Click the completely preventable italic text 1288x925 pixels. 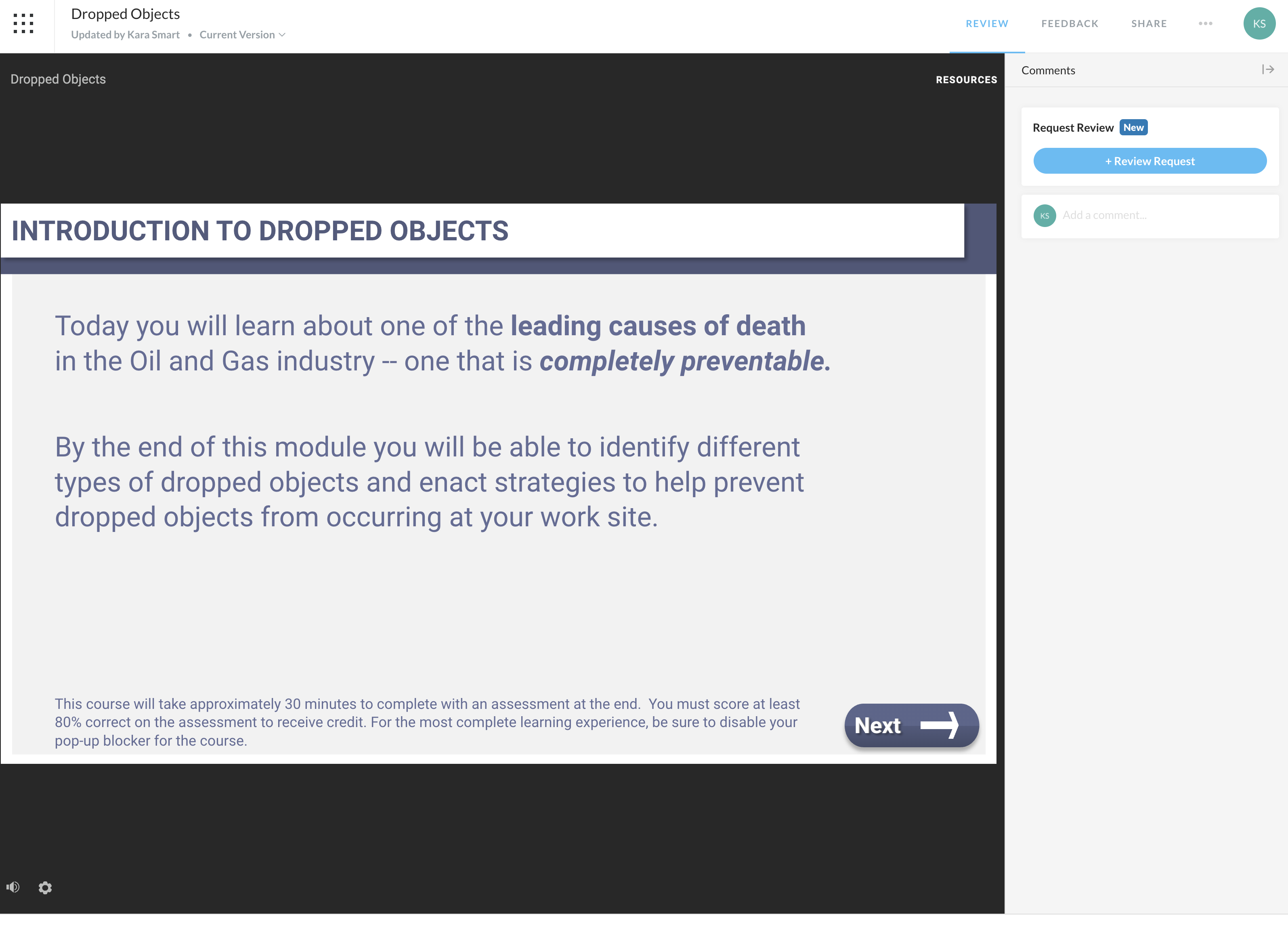685,362
